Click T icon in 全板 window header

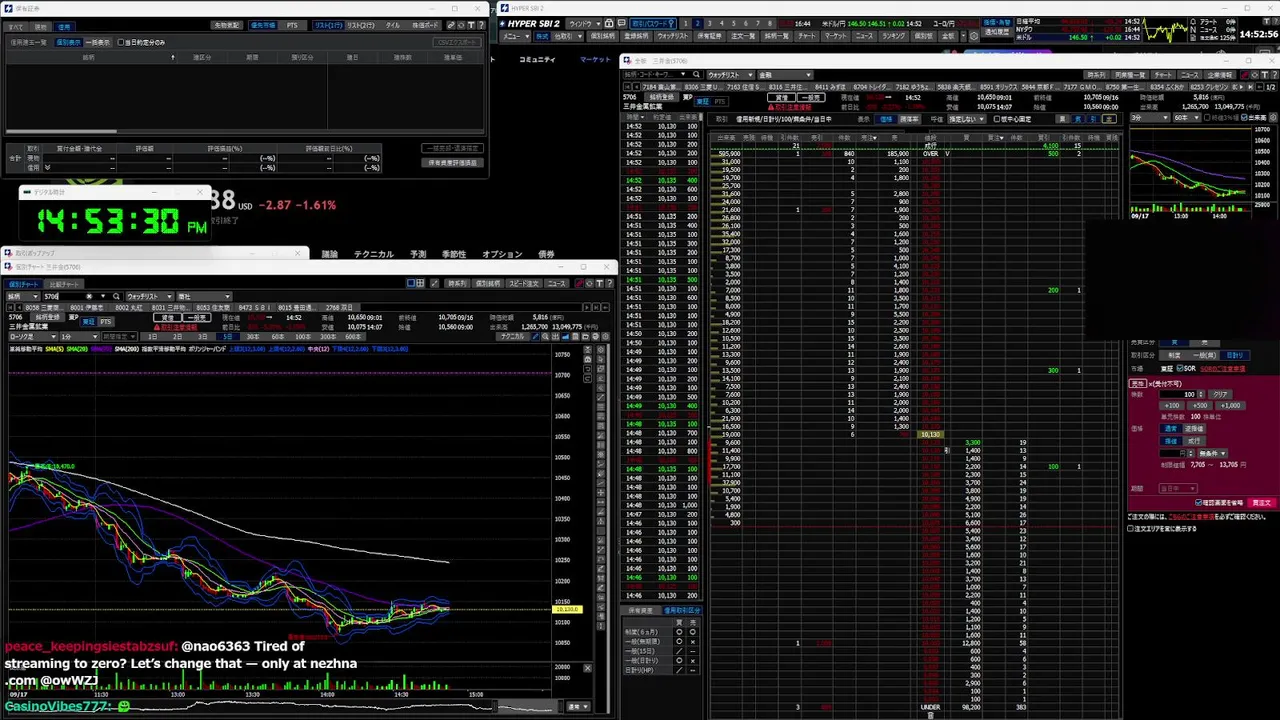[x=1263, y=74]
